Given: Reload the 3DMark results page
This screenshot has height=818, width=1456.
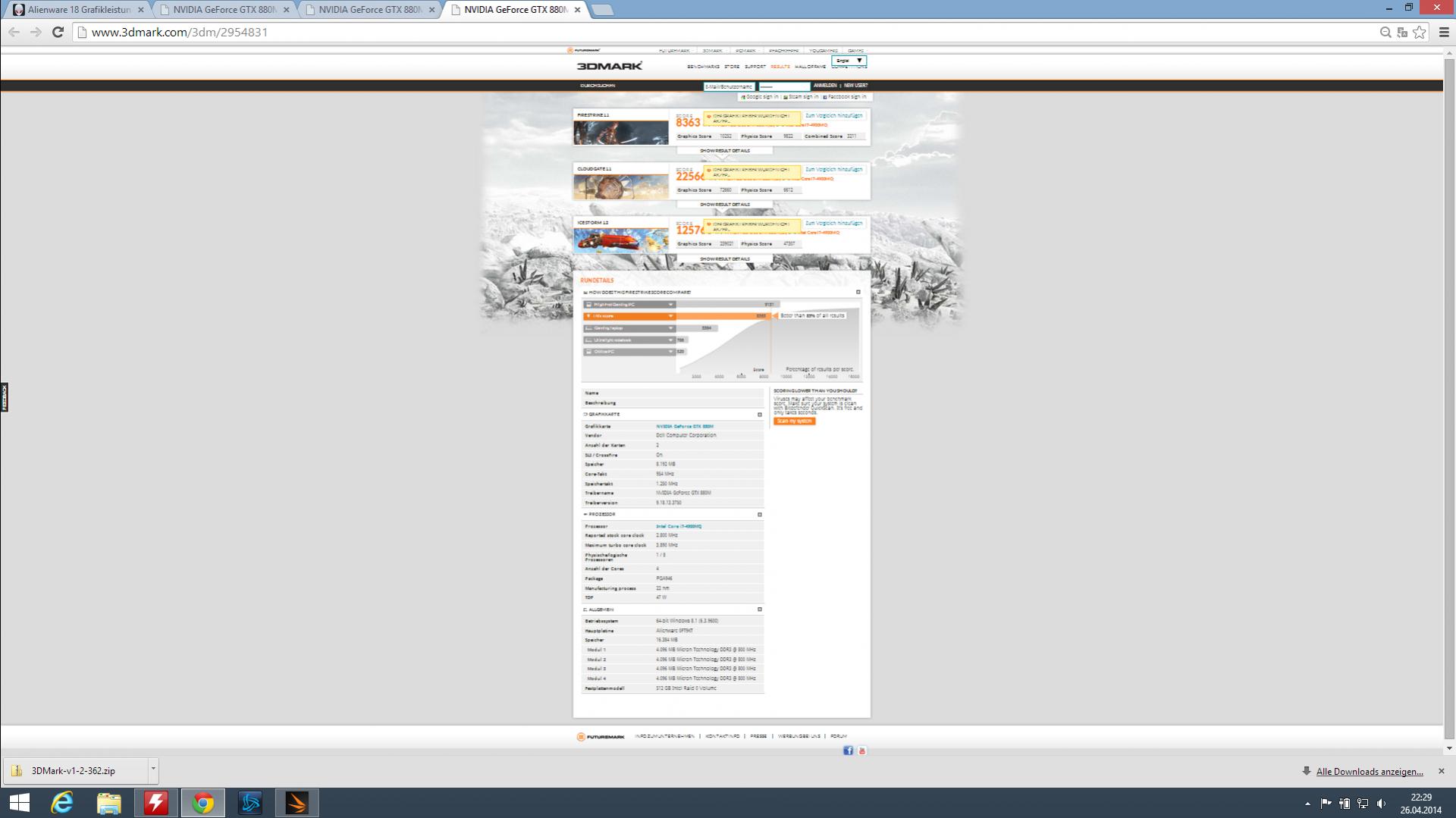Looking at the screenshot, I should (x=58, y=32).
